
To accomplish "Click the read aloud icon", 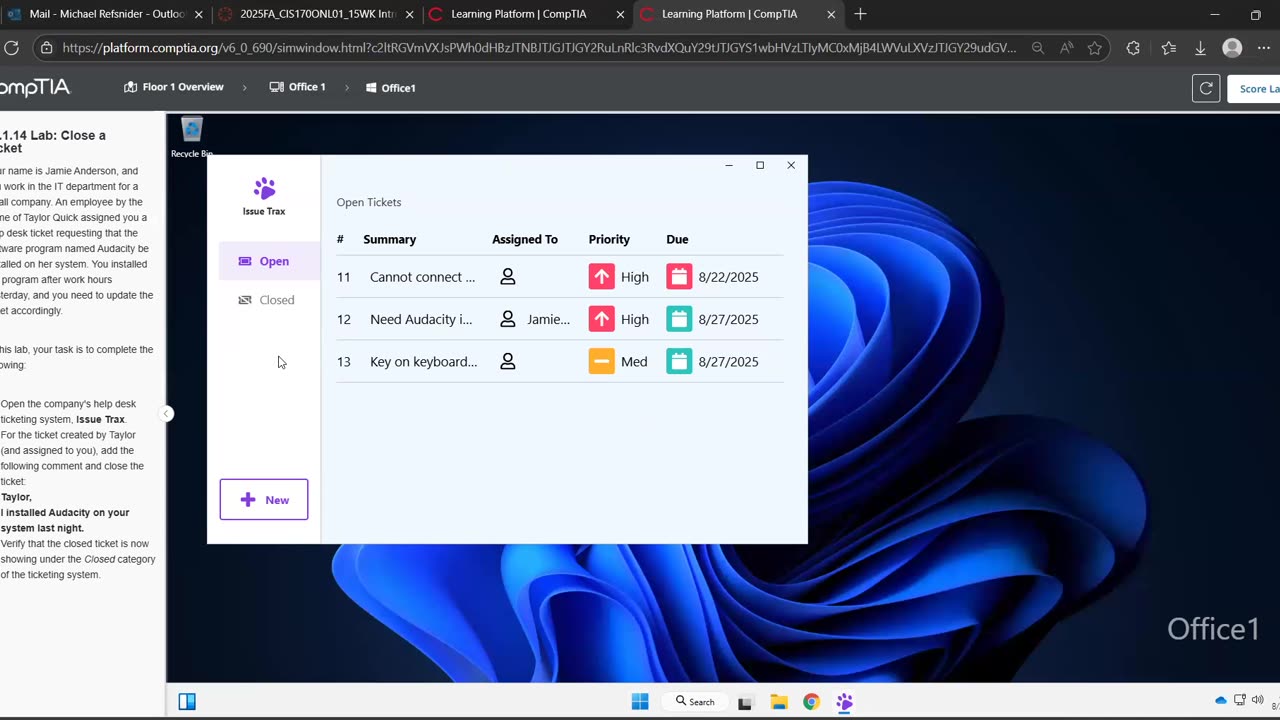I will tap(1066, 48).
